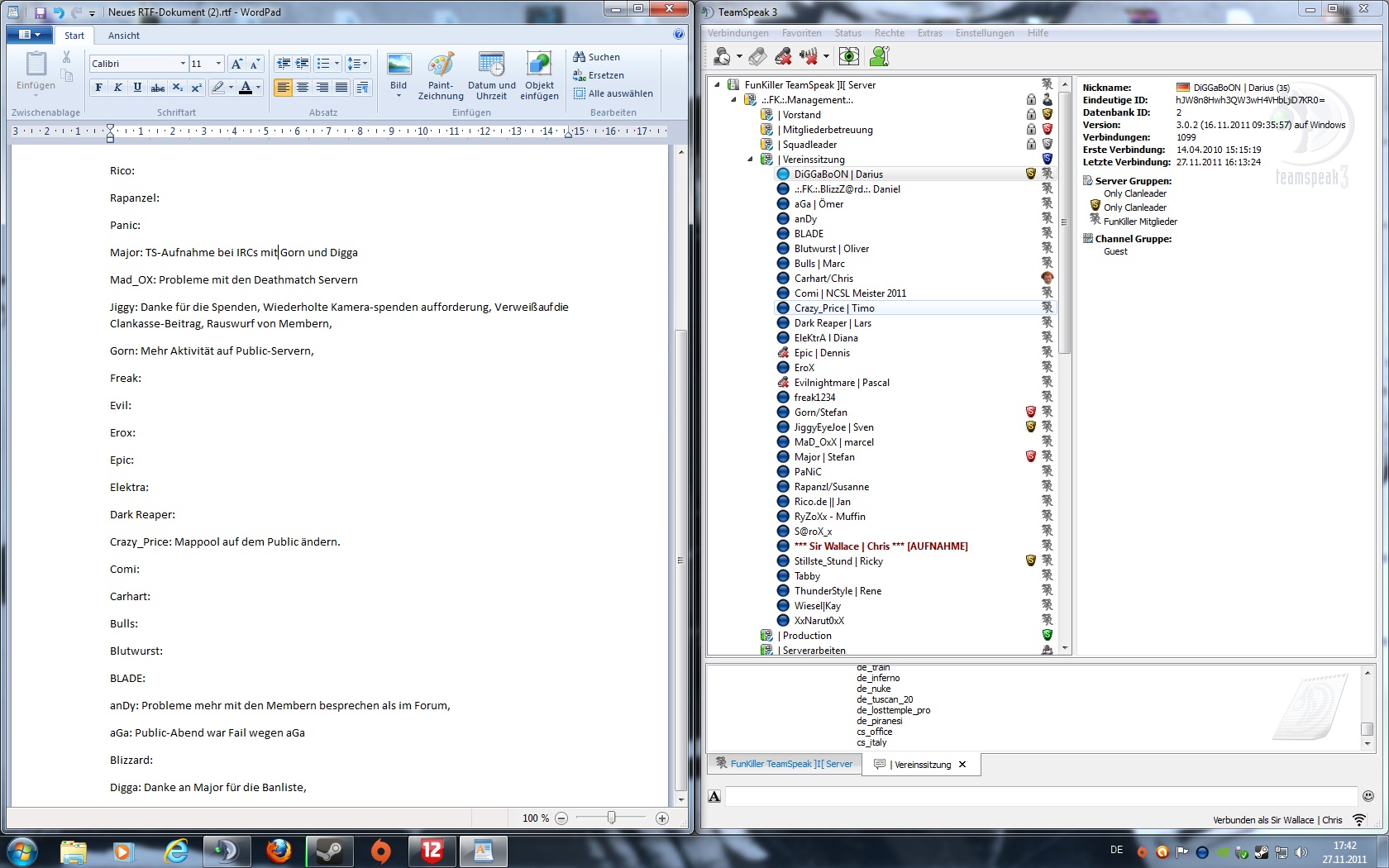Click Ersetzen in Bearbeiten group
The width and height of the screenshot is (1389, 868).
[x=599, y=75]
